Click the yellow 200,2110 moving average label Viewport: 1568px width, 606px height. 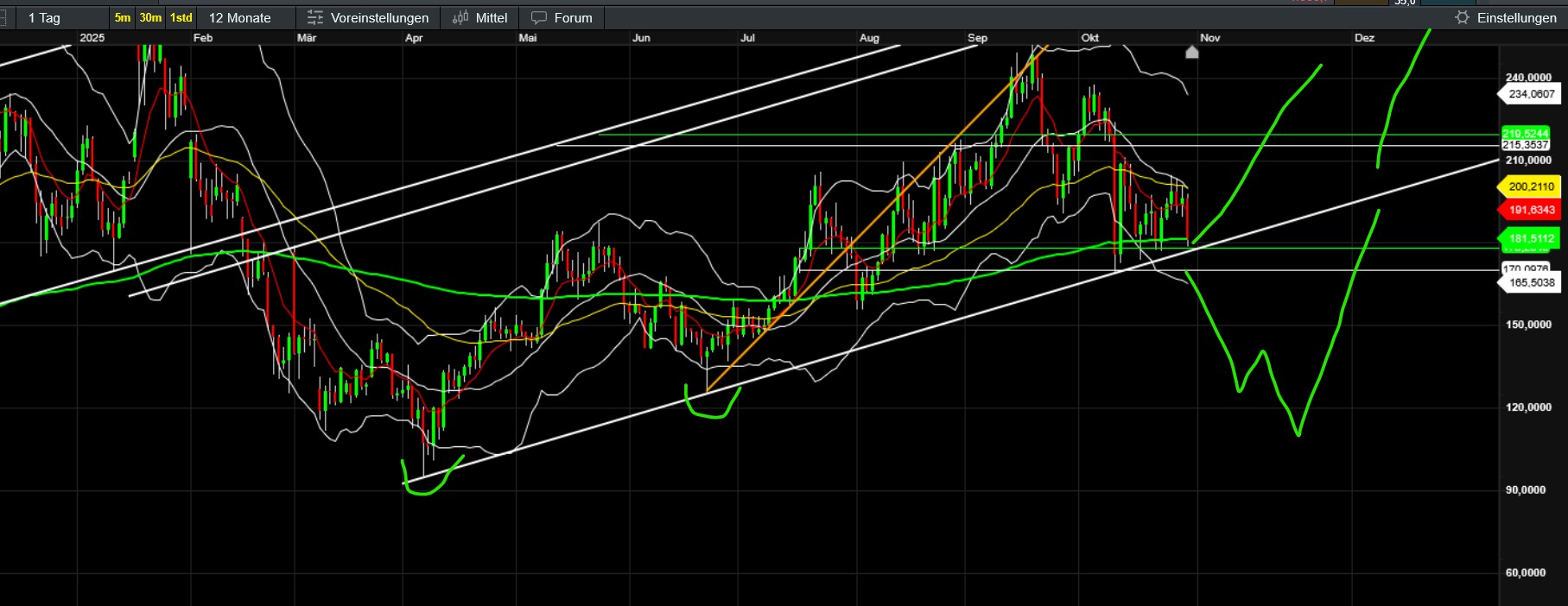1531,186
